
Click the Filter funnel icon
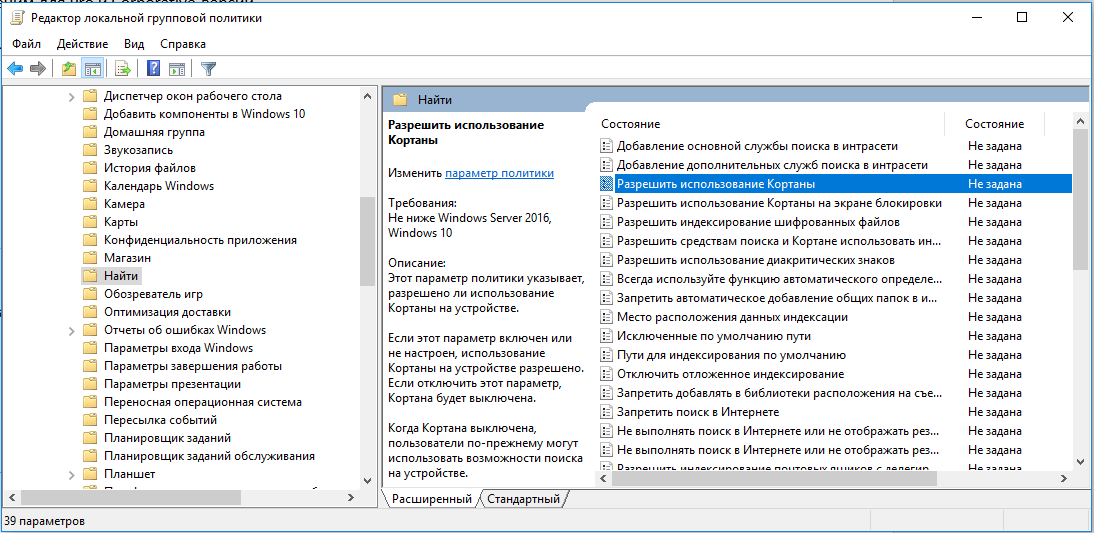pyautogui.click(x=208, y=69)
